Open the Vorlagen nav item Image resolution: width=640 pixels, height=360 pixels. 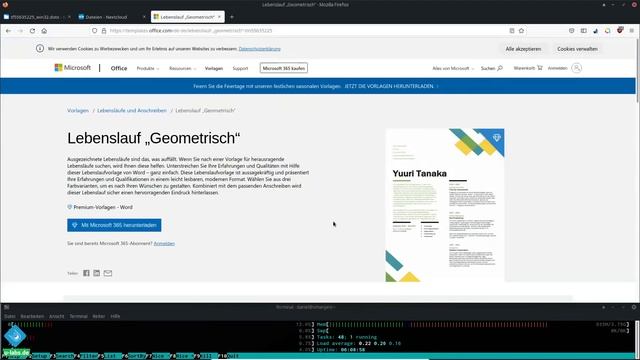pyautogui.click(x=214, y=69)
